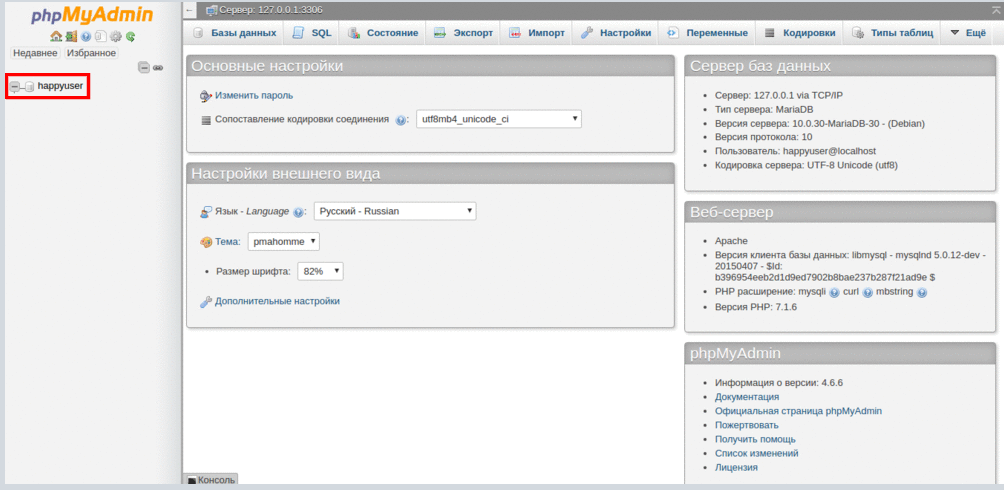Open the Переменные tab
1004x490 pixels.
point(708,33)
